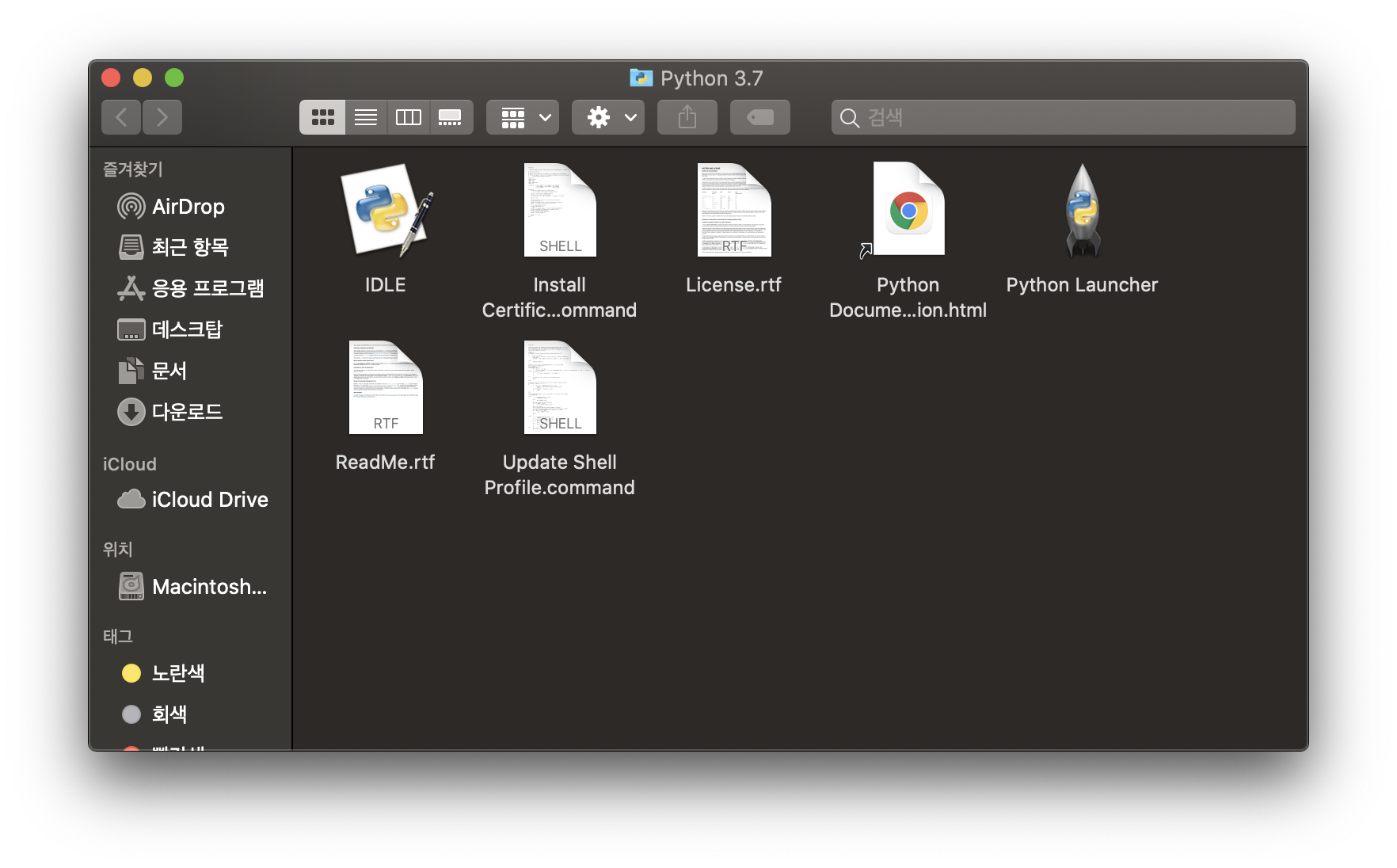Click the License.rtf name label
The width and height of the screenshot is (1397, 868).
click(x=734, y=285)
